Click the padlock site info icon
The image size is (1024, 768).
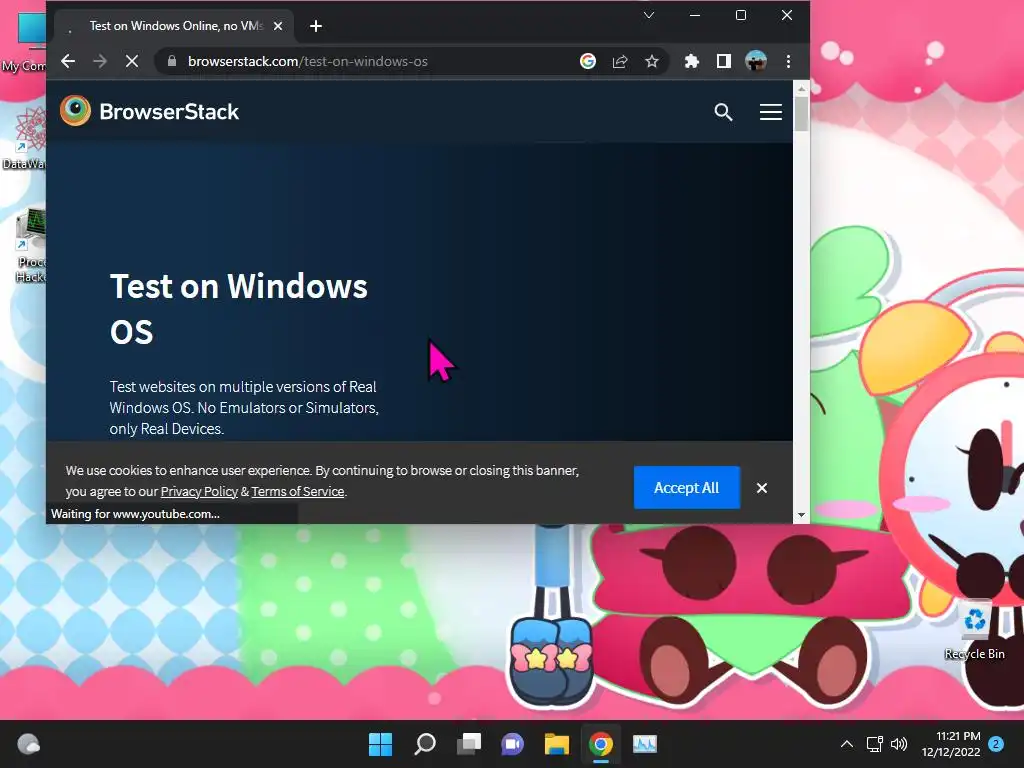click(x=172, y=61)
